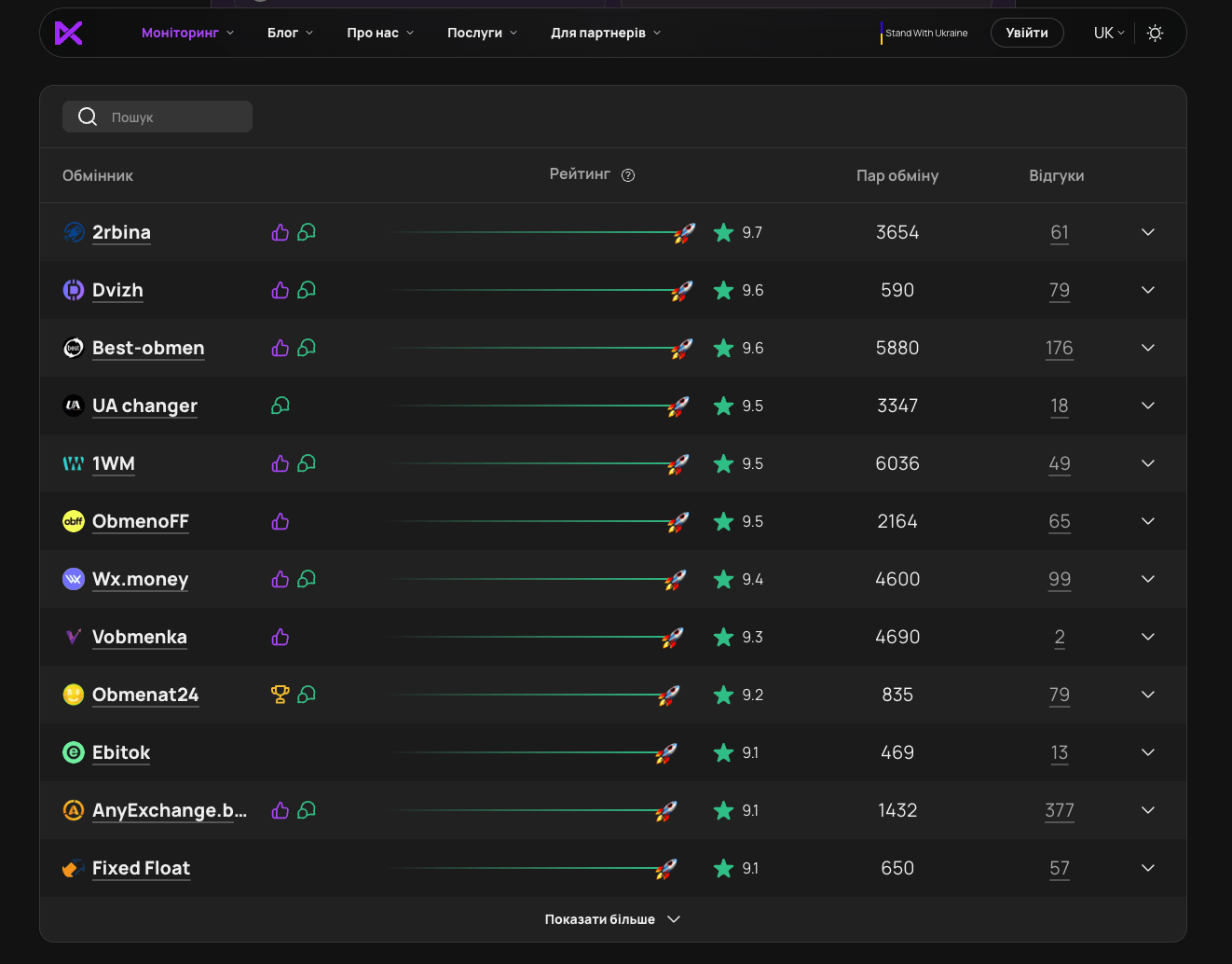Click the site logo in the navbar
The image size is (1232, 964).
tap(69, 33)
